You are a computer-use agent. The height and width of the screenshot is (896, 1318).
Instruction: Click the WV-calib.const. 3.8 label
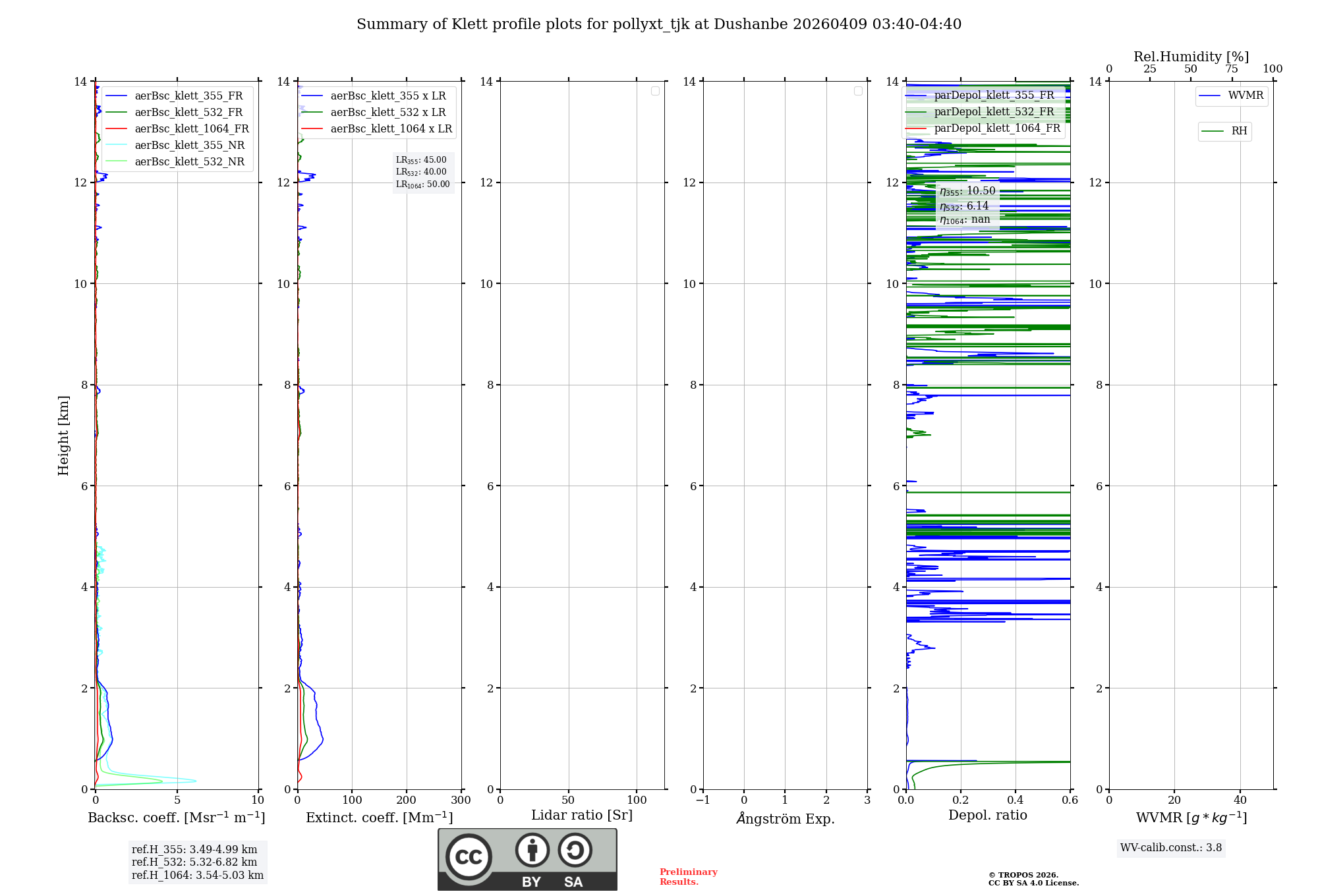click(1170, 848)
